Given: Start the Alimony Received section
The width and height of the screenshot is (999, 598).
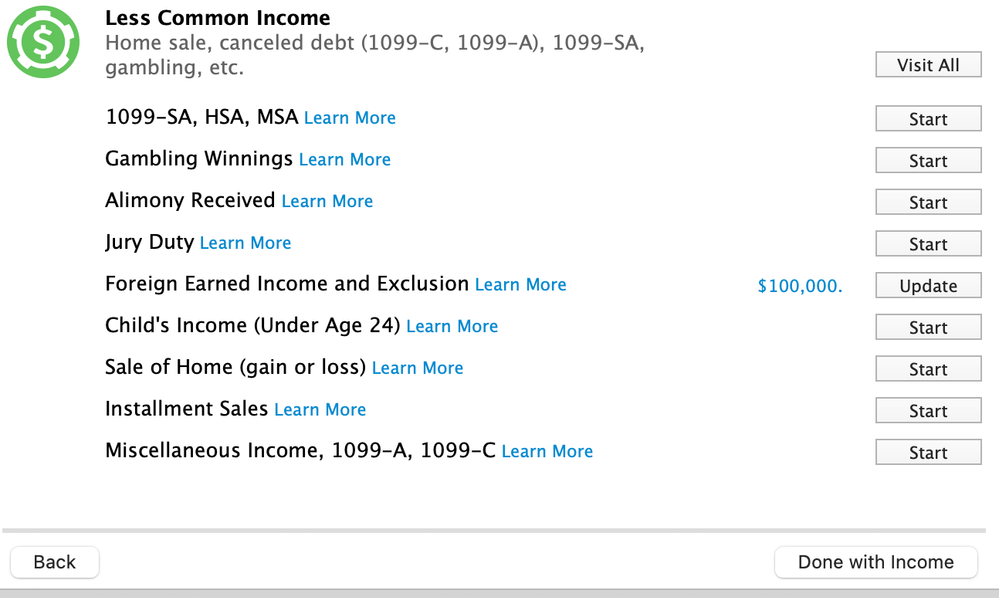Looking at the screenshot, I should [928, 203].
